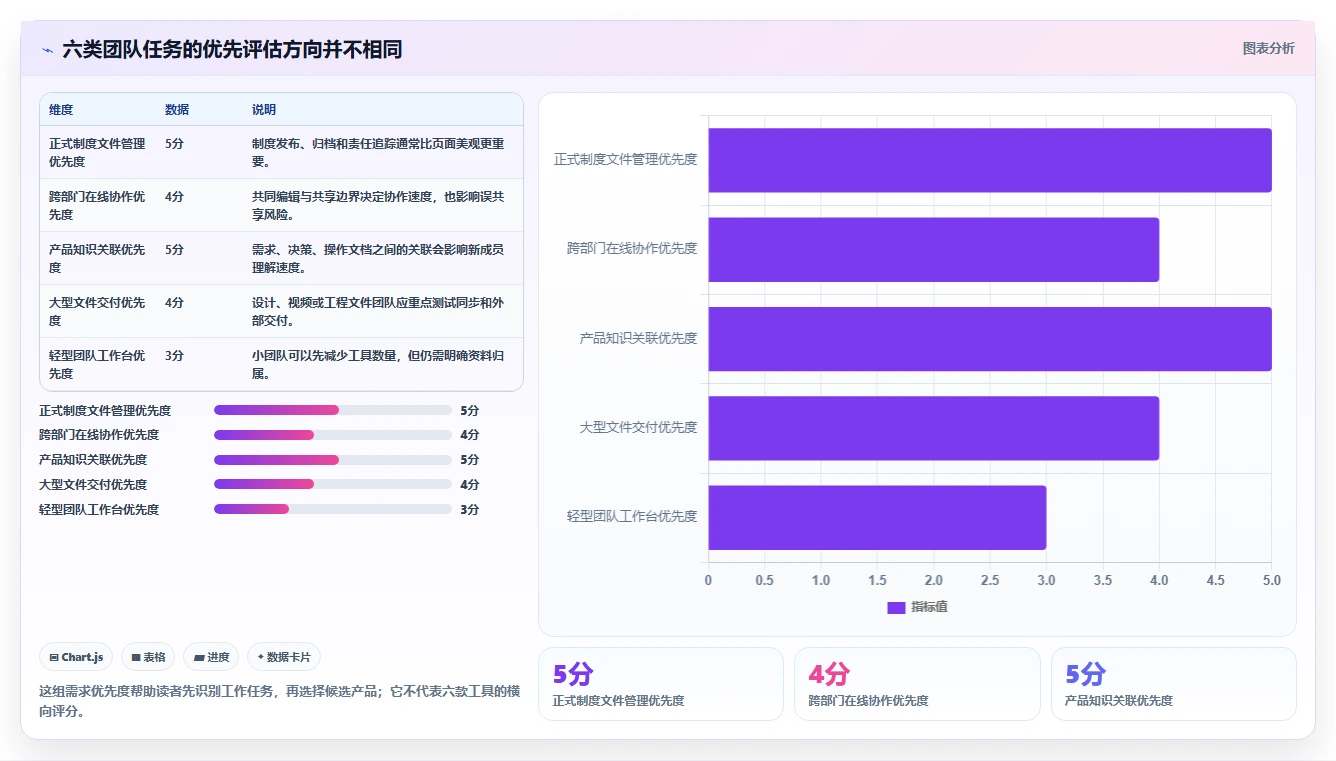Select the Chart.js tag chip

(77, 657)
